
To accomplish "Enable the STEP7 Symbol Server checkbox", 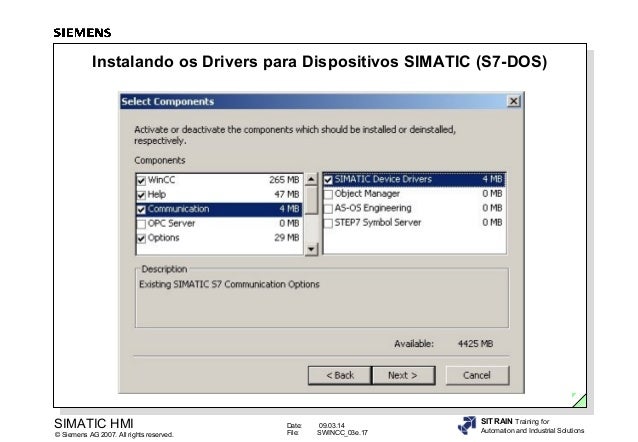I will (328, 223).
